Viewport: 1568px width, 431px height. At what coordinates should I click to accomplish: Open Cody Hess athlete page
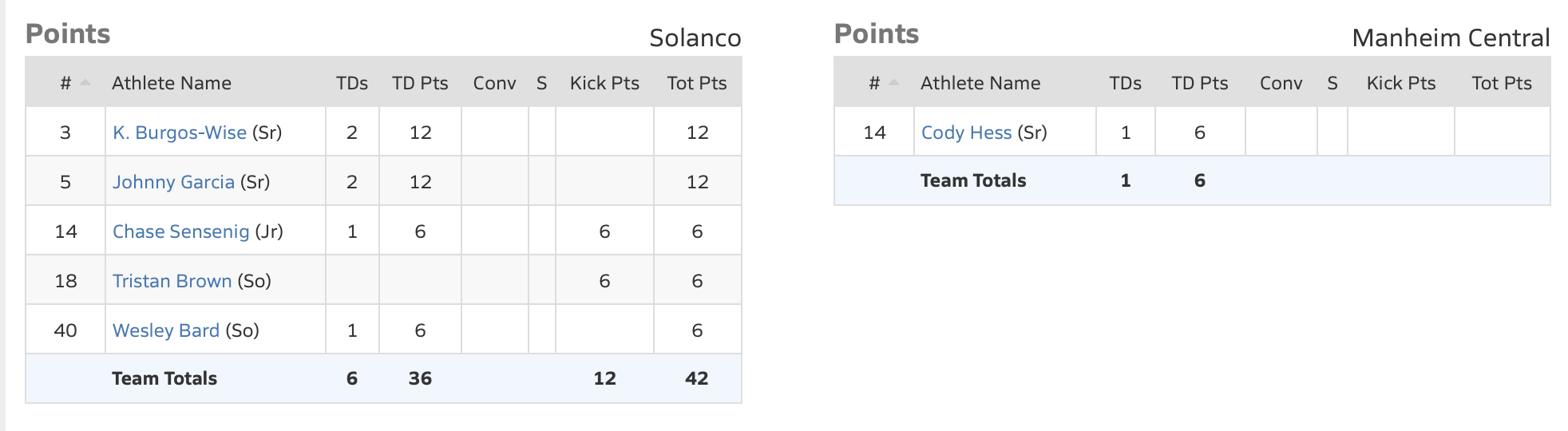pyautogui.click(x=966, y=132)
